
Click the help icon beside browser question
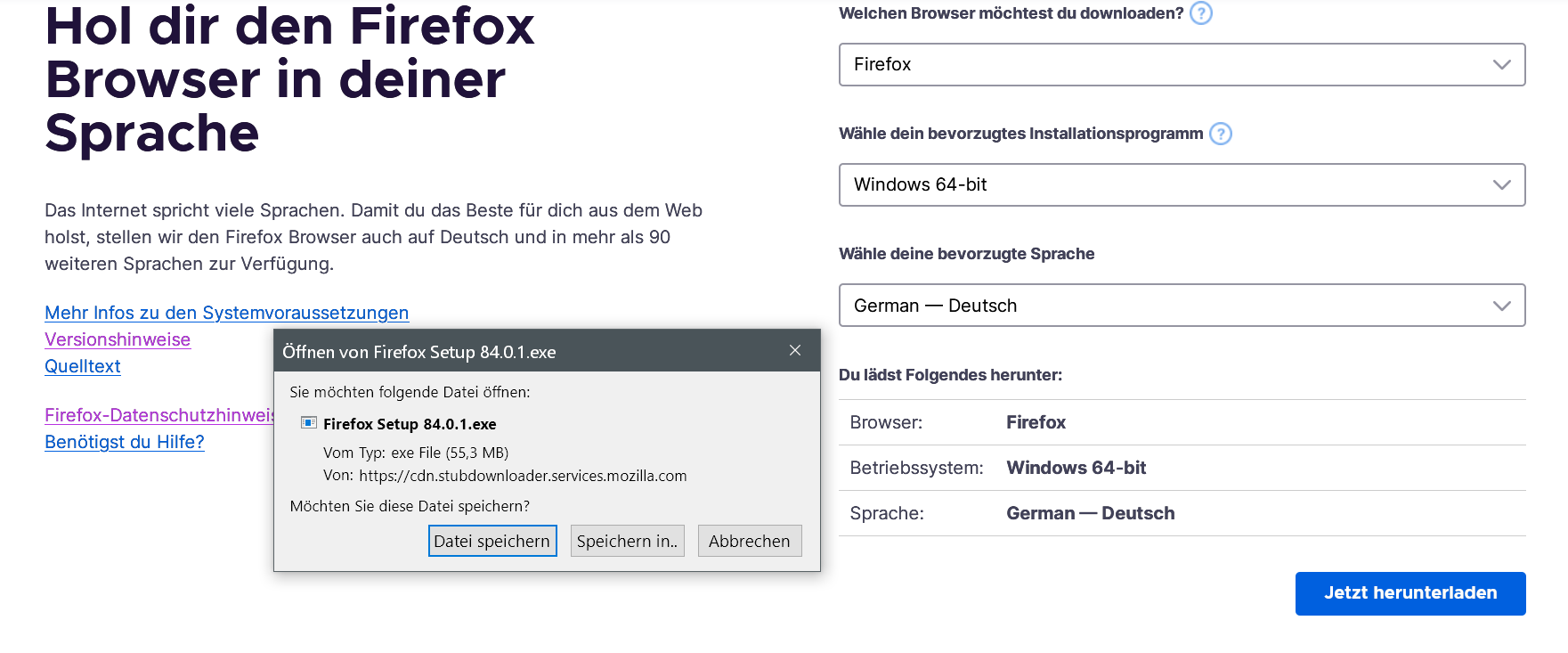tap(1201, 13)
